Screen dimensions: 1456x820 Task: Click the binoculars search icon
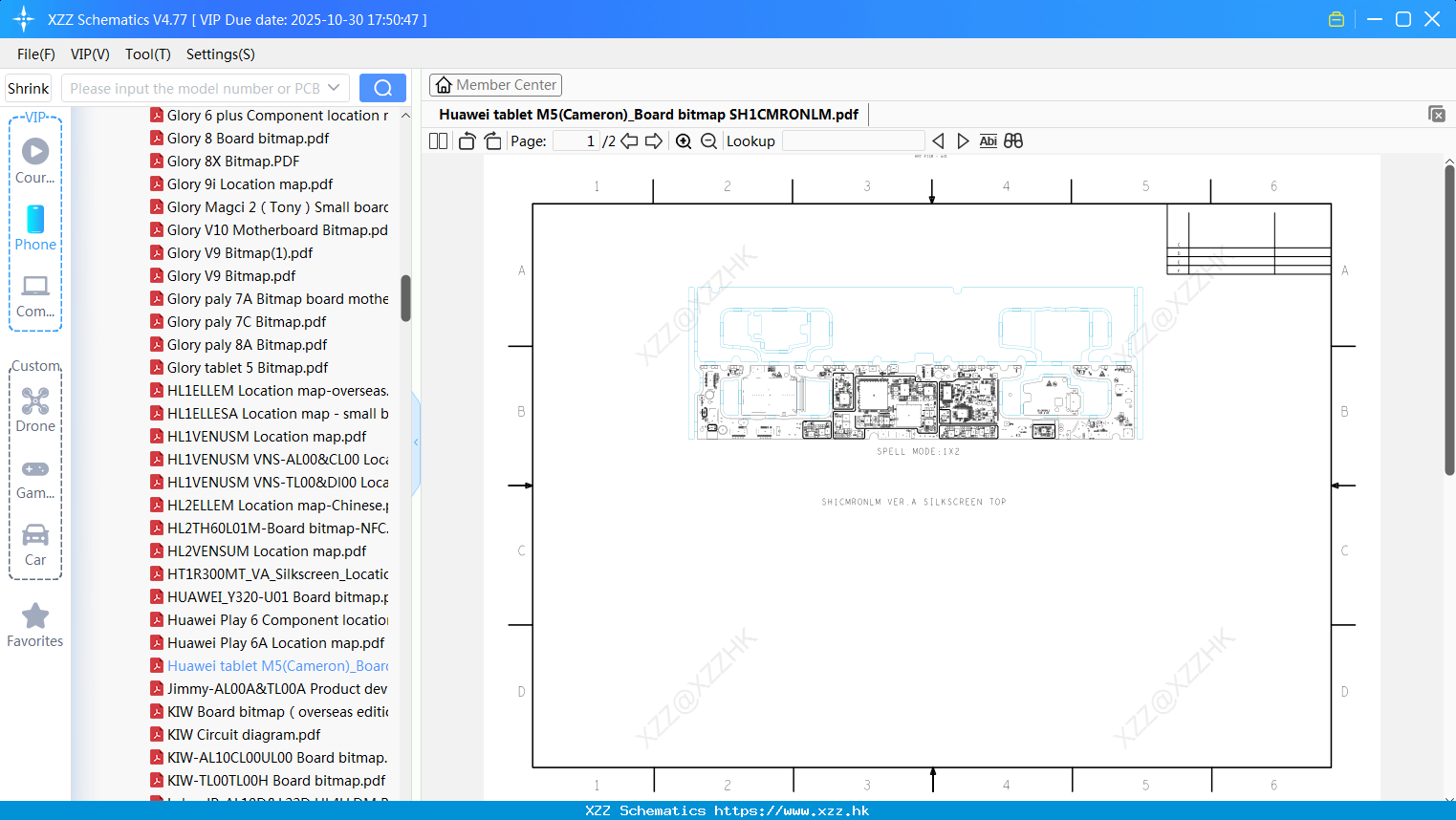coord(1013,141)
